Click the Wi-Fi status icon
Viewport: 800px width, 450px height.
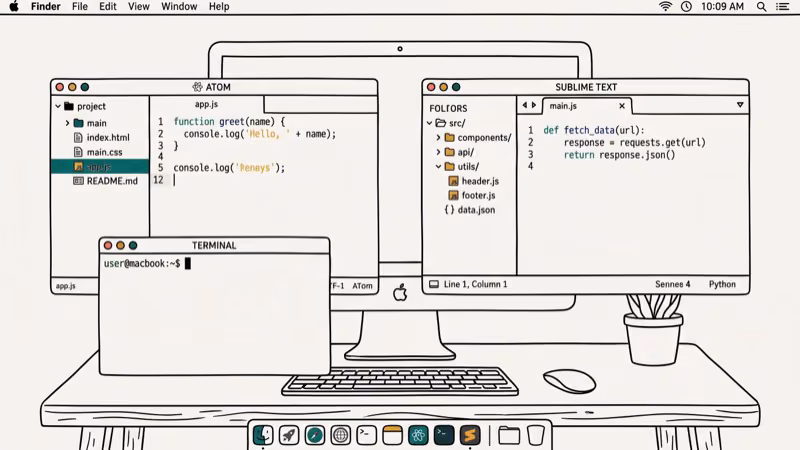pyautogui.click(x=665, y=7)
